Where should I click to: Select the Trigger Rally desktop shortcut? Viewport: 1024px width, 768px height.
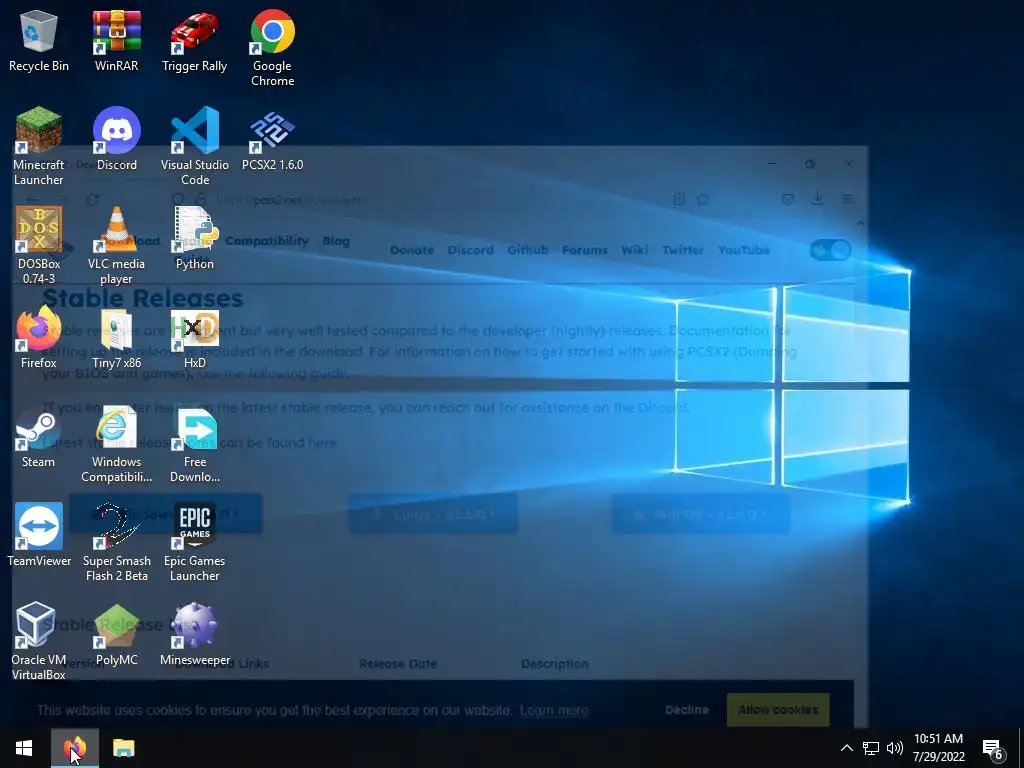pyautogui.click(x=195, y=42)
